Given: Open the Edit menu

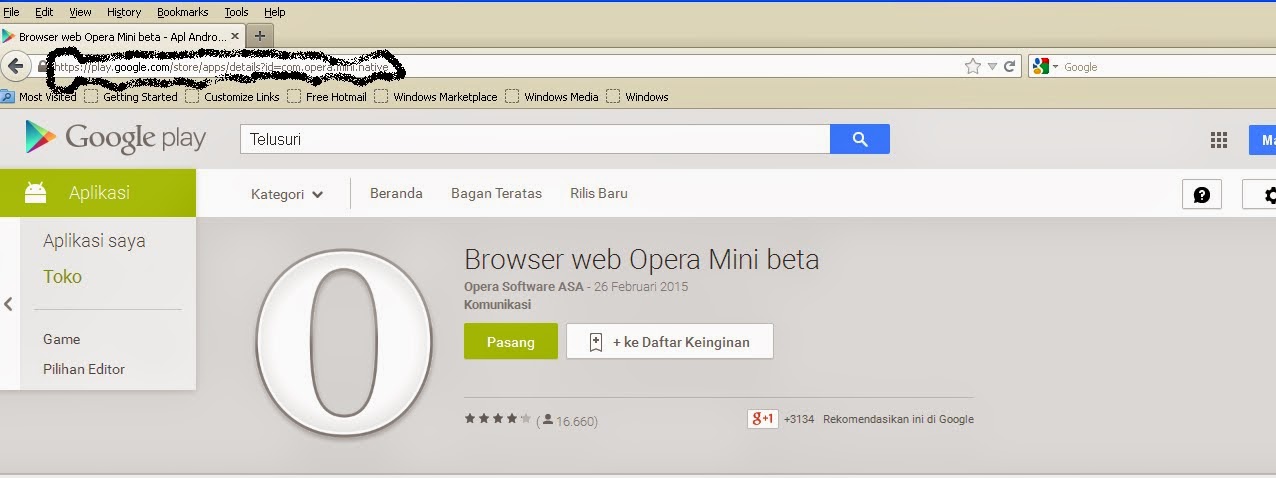Looking at the screenshot, I should pyautogui.click(x=44, y=12).
